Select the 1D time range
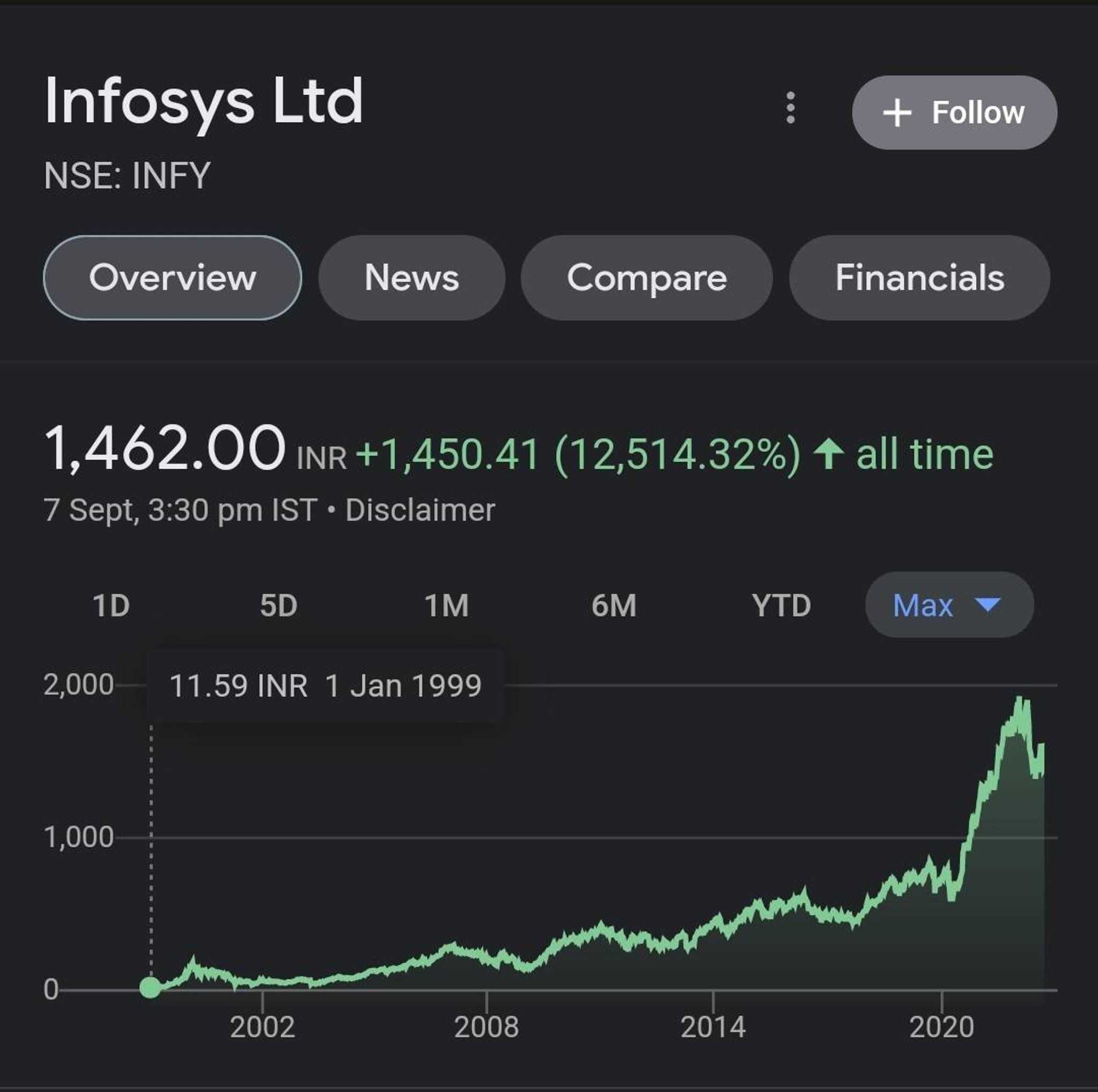The image size is (1098, 1092). [x=112, y=605]
